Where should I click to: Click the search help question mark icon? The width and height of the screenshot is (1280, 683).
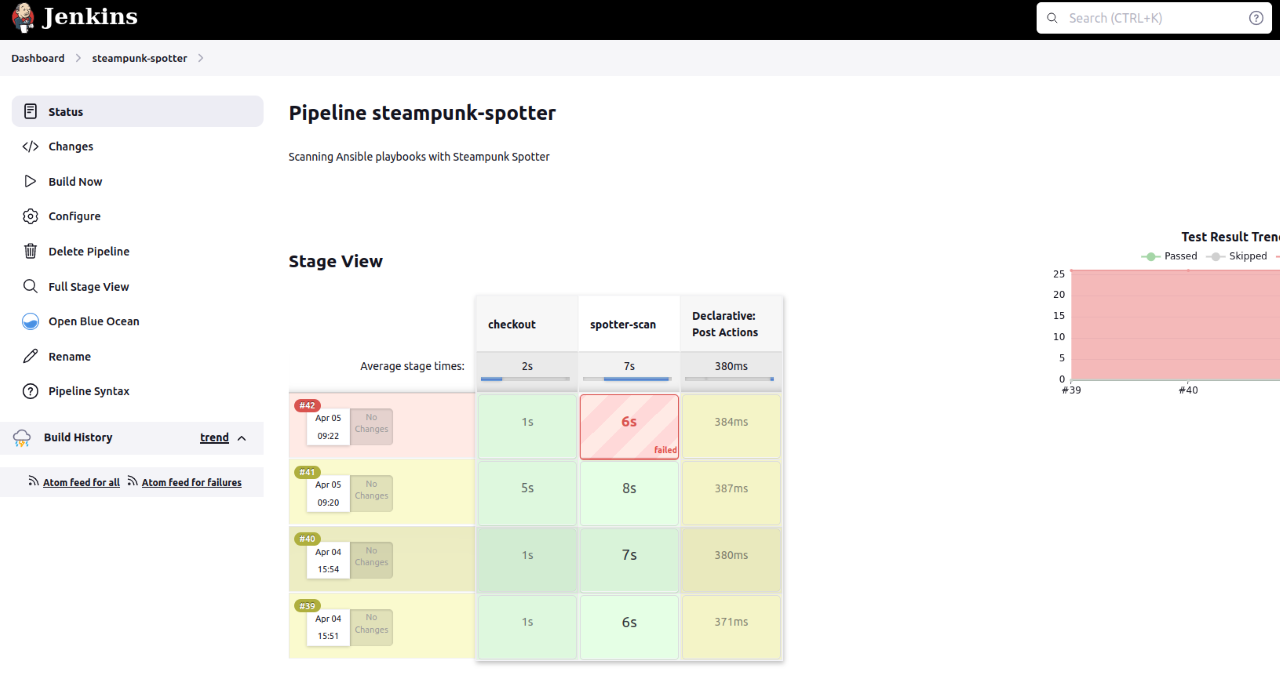coord(1256,18)
